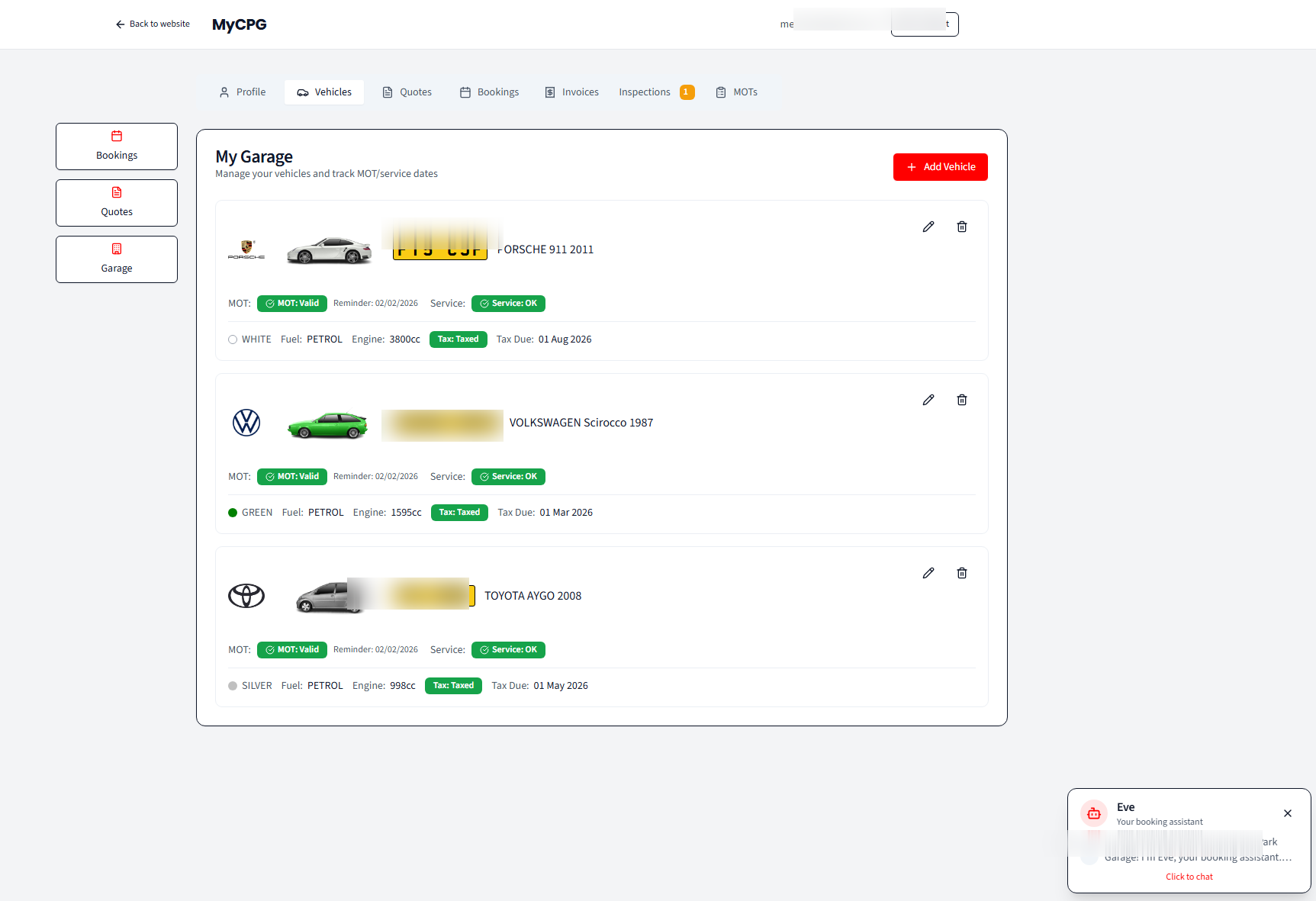Delete the PORSCHE 911 2011 vehicle
The height and width of the screenshot is (901, 1316).
coord(961,227)
